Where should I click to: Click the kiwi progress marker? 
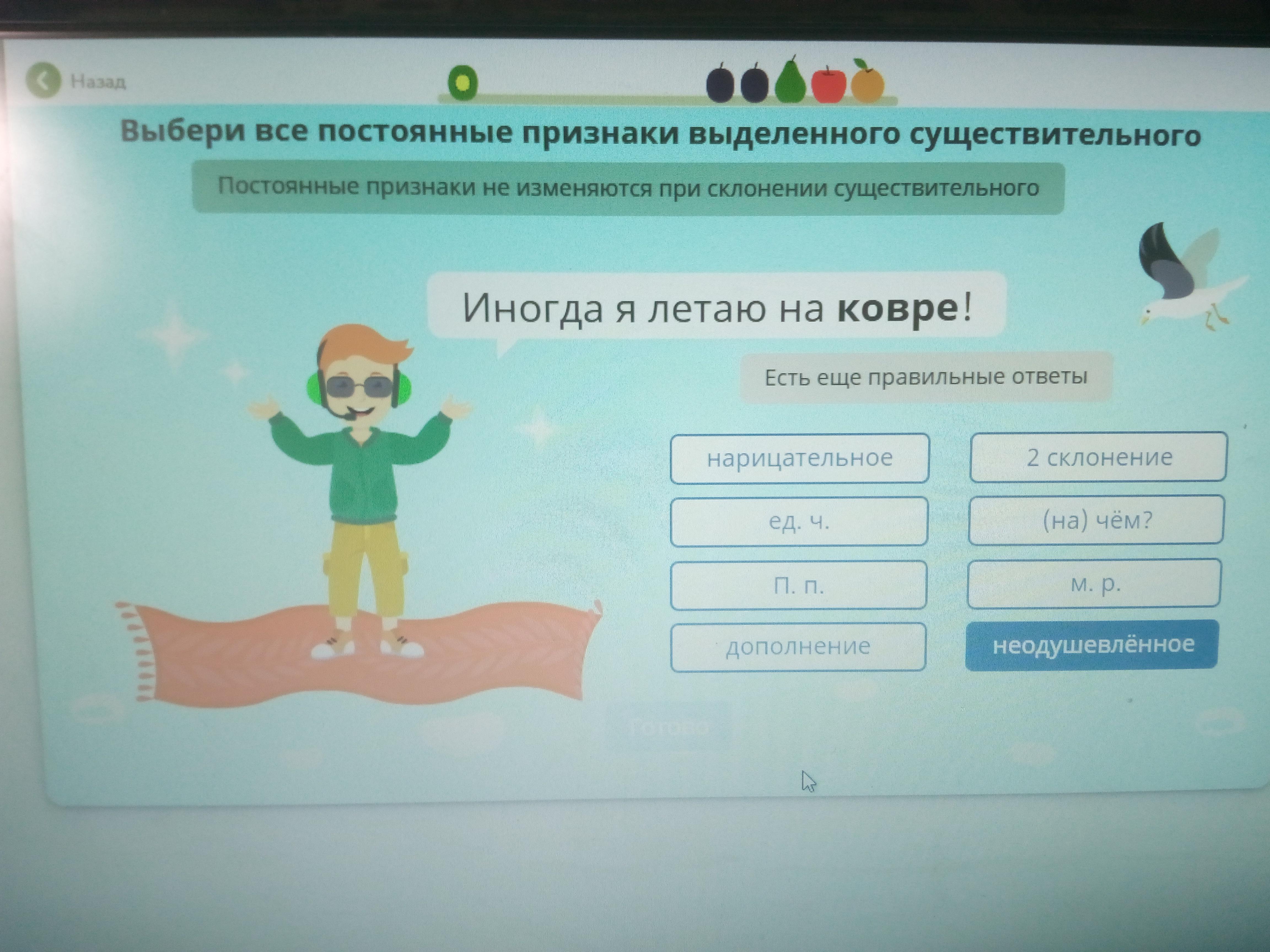pyautogui.click(x=463, y=83)
